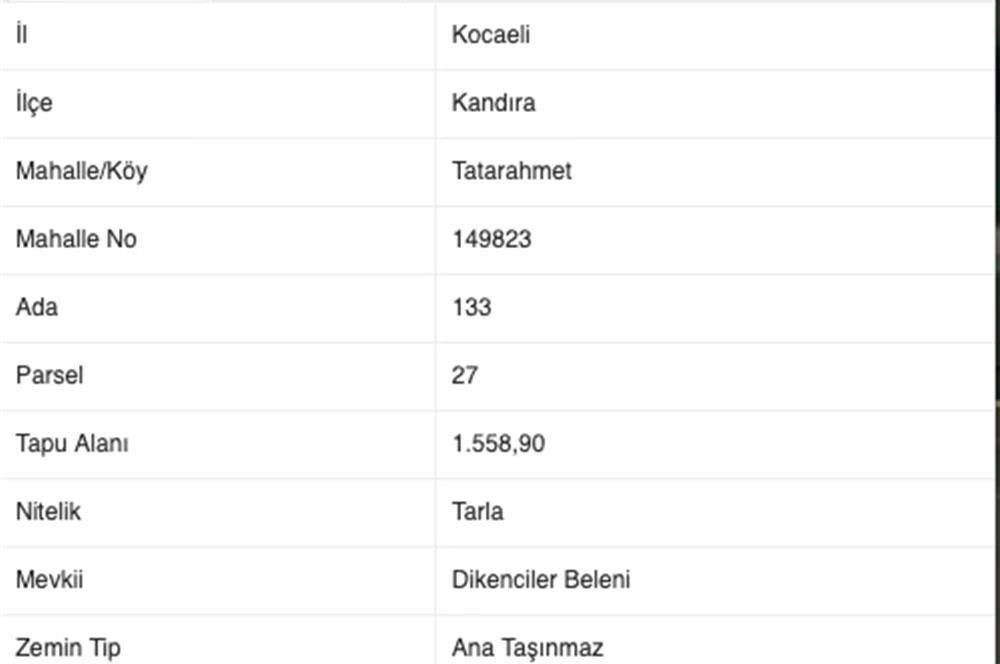
Task: Select the 149823 neighborhood number
Action: pos(492,239)
